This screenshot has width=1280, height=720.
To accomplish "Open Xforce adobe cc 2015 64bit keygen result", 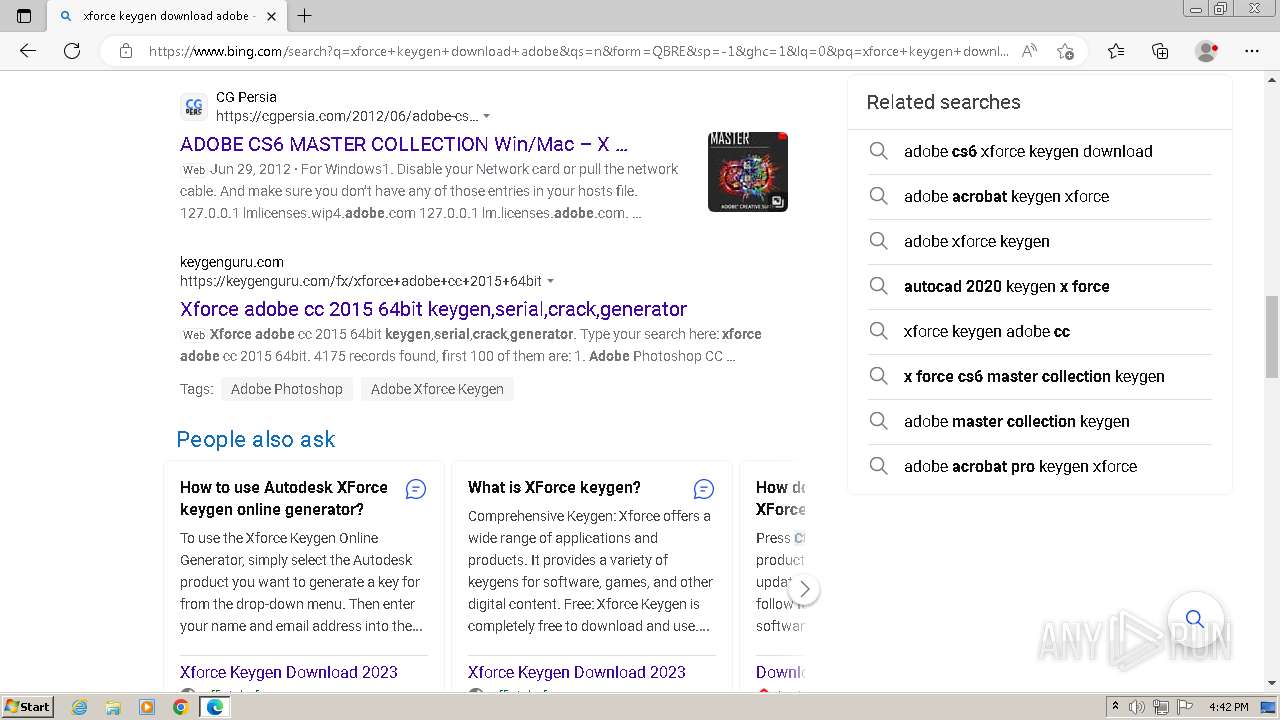I will tap(433, 309).
